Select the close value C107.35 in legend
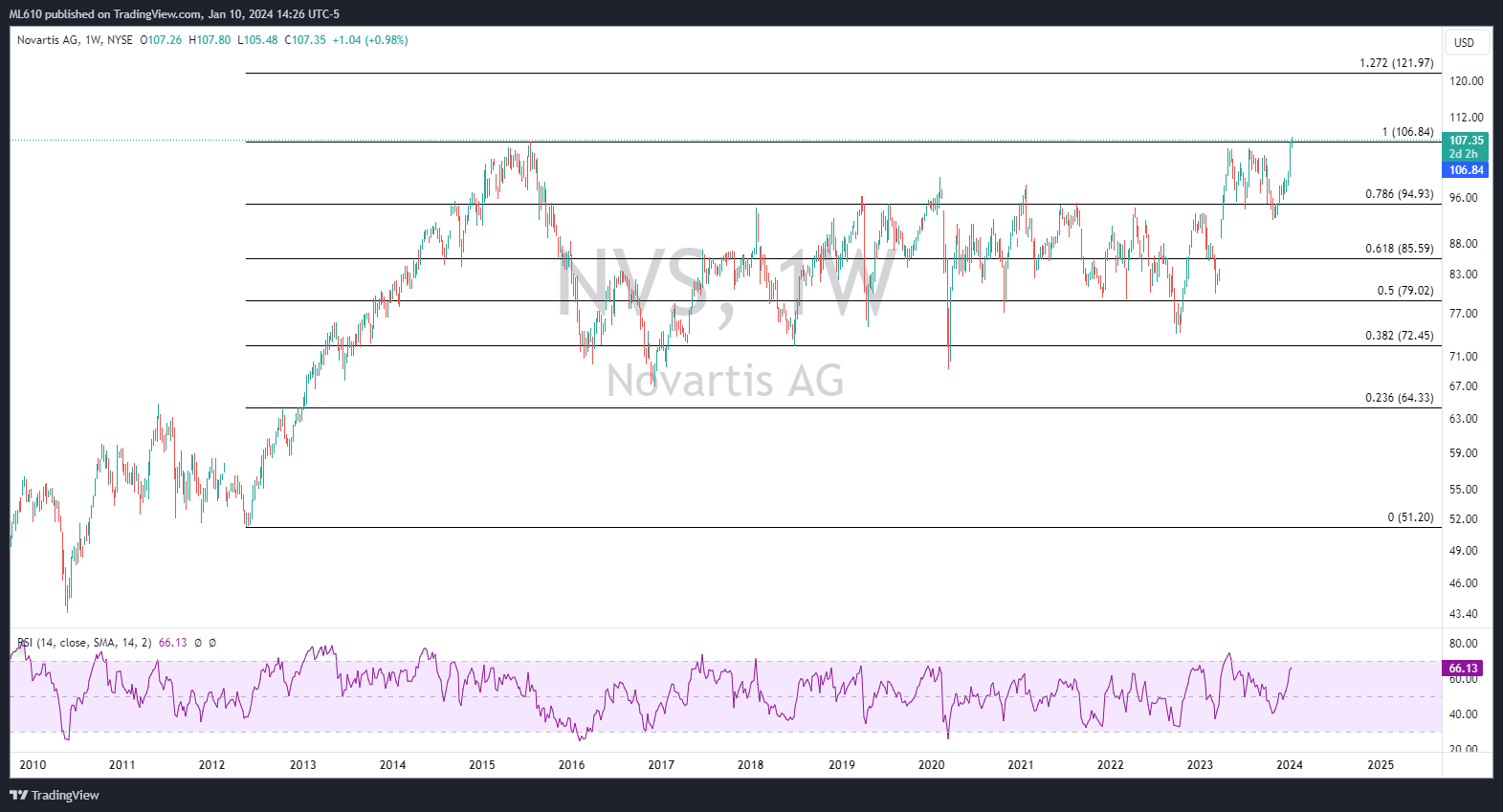Screen dimensions: 1503x812 pyautogui.click(x=305, y=40)
